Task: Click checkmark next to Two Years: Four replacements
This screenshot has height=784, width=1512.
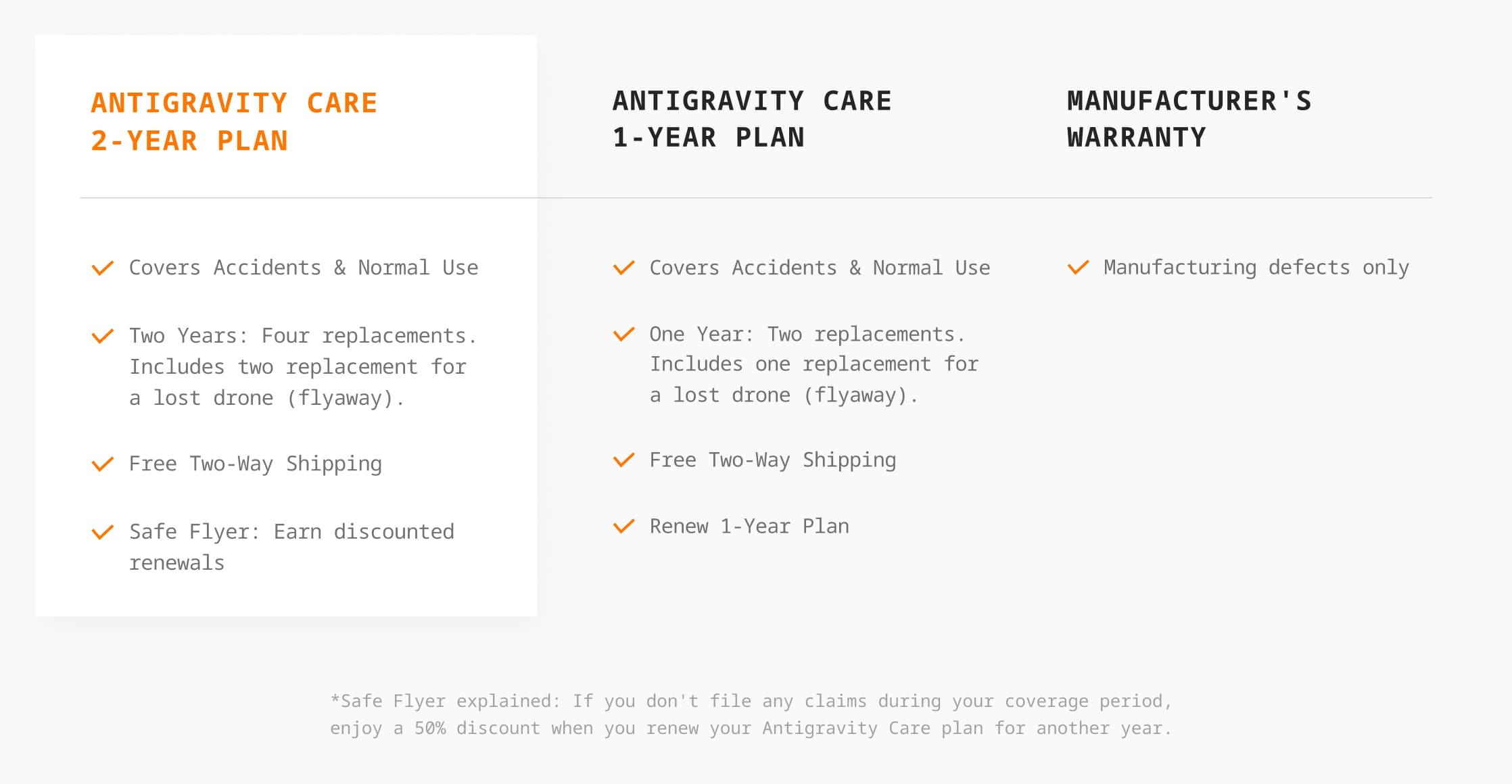Action: point(103,336)
